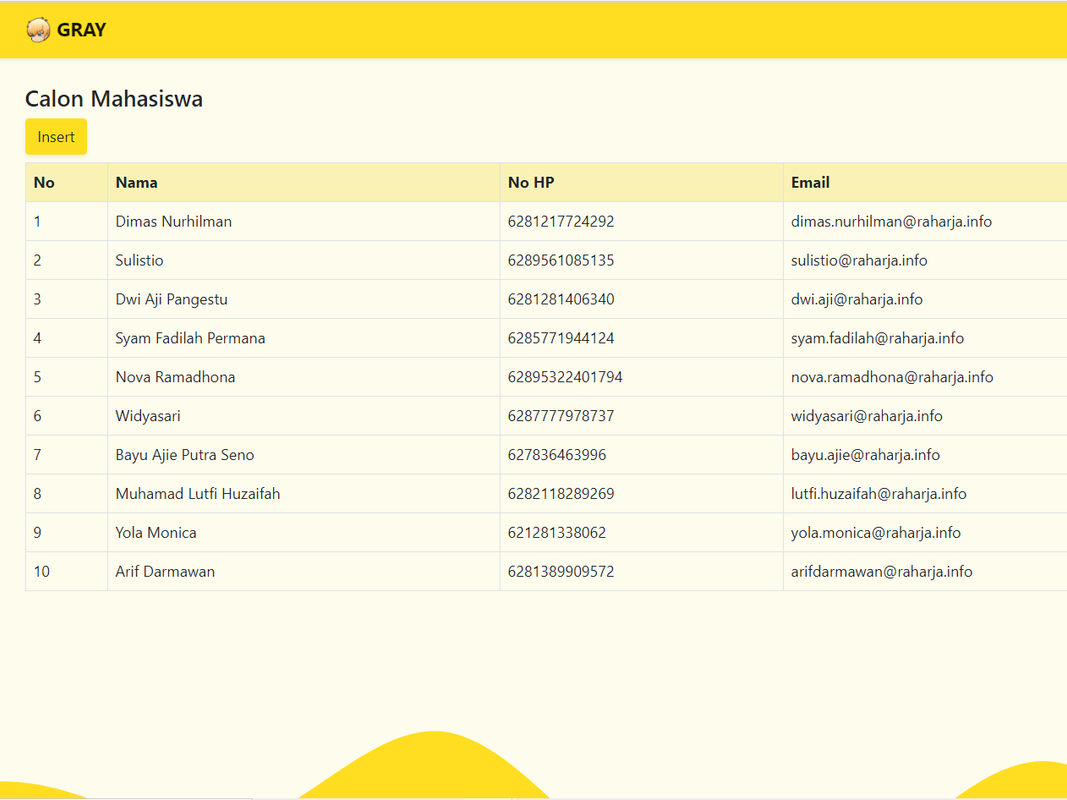Screen dimensions: 1067x800
Task: Select email bayu.ajie@raharja.info
Action: click(865, 454)
